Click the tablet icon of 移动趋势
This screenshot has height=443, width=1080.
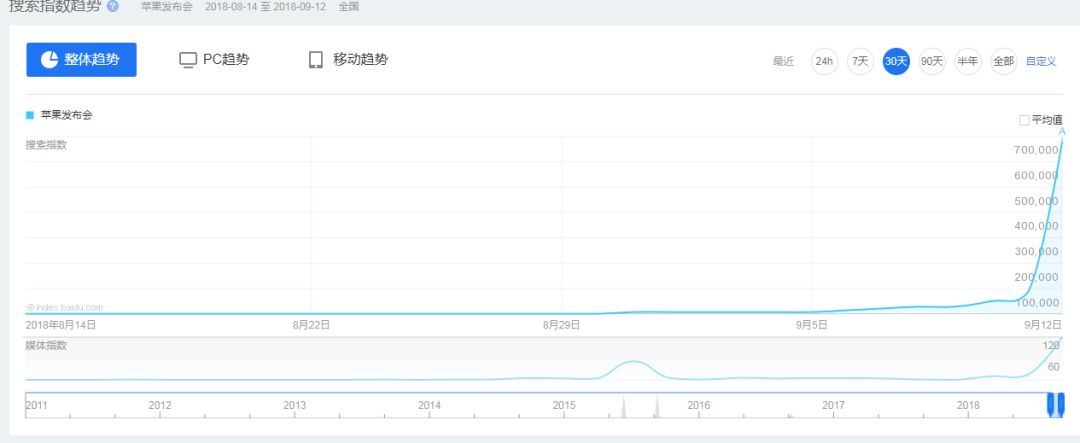pyautogui.click(x=315, y=60)
